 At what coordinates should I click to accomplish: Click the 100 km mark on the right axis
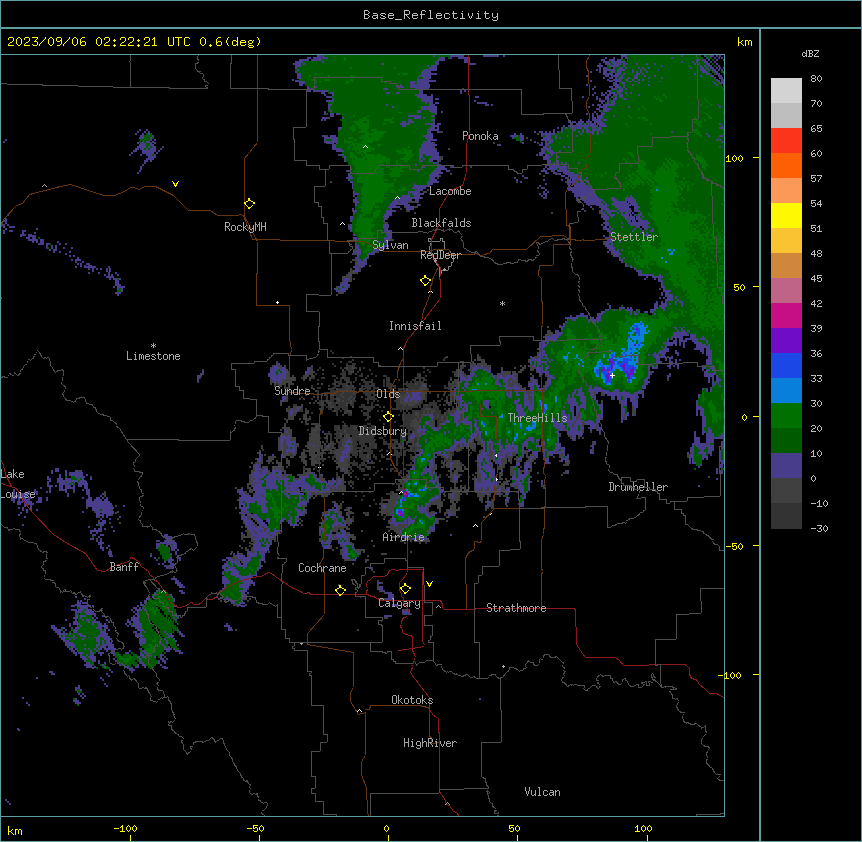click(734, 158)
